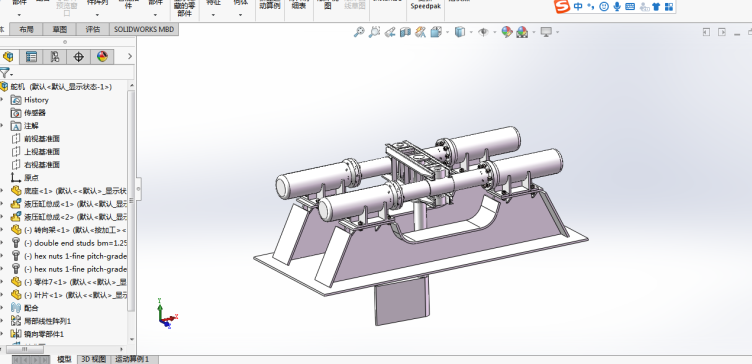Click the feature tree filter funnel

(5, 73)
